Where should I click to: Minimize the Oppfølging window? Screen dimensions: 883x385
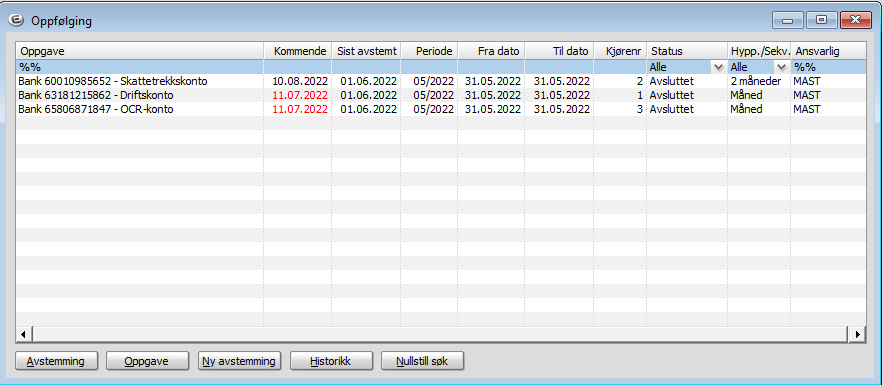tap(787, 20)
